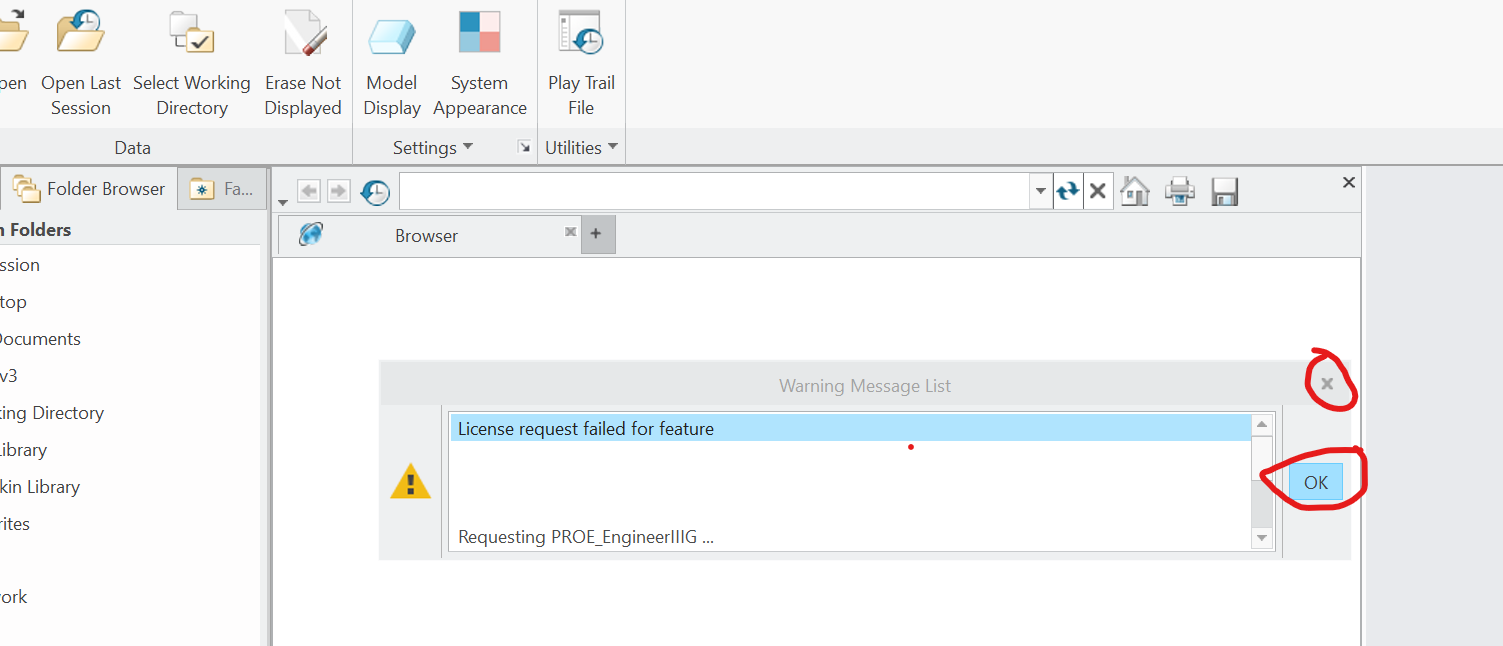This screenshot has width=1503, height=646.
Task: Click the Open Last Session icon
Action: coord(81,34)
